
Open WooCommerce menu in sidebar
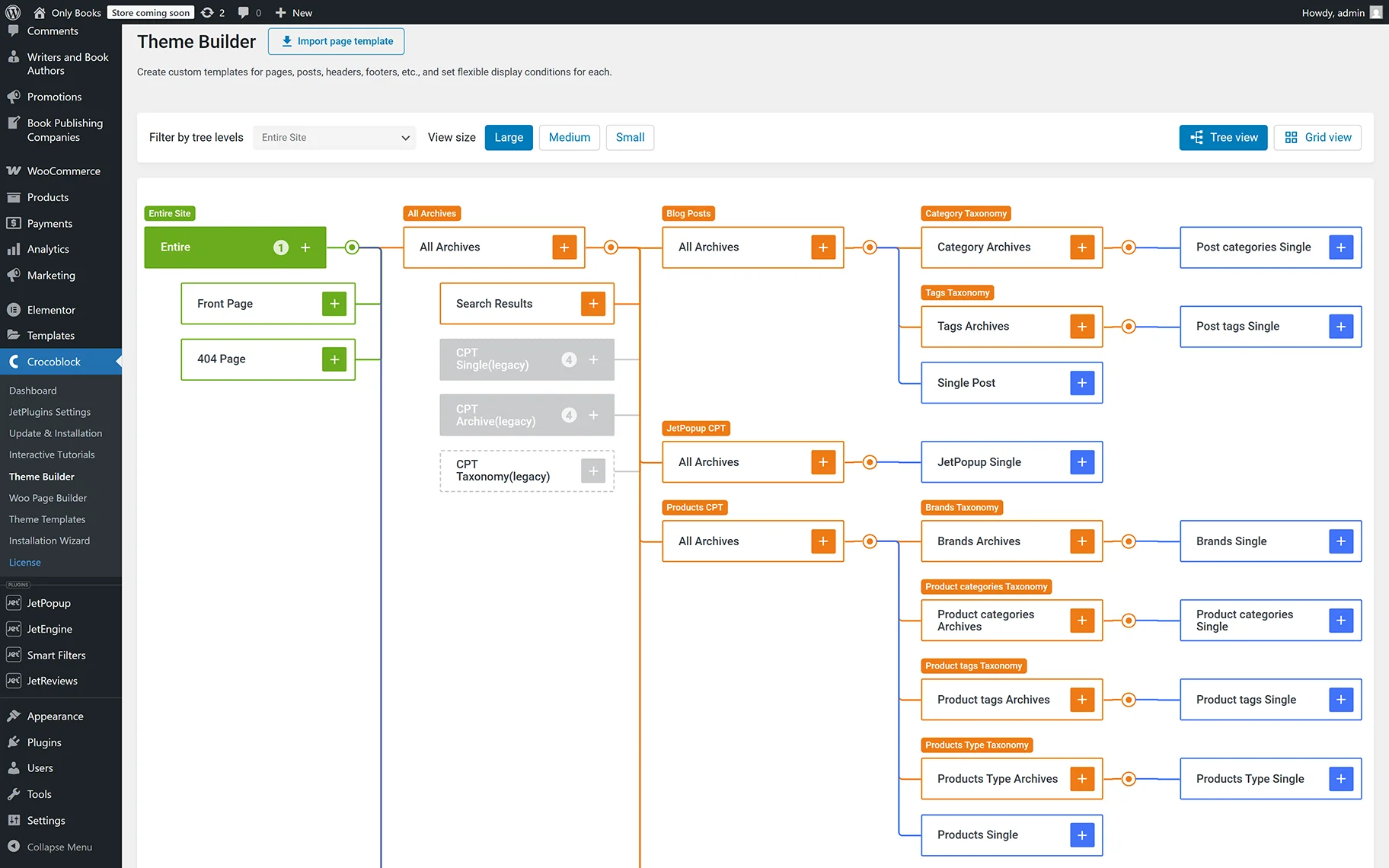[63, 171]
